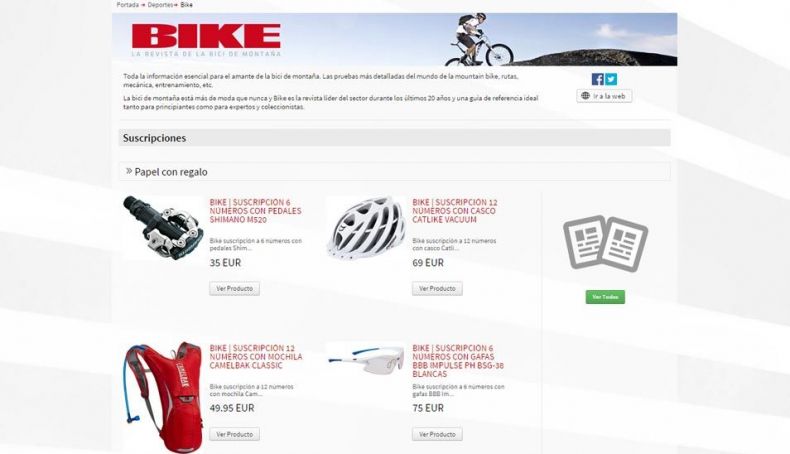This screenshot has height=454, width=790.
Task: Click 'Ver Producto' for the Shimano pedals subscription
Action: coord(235,289)
